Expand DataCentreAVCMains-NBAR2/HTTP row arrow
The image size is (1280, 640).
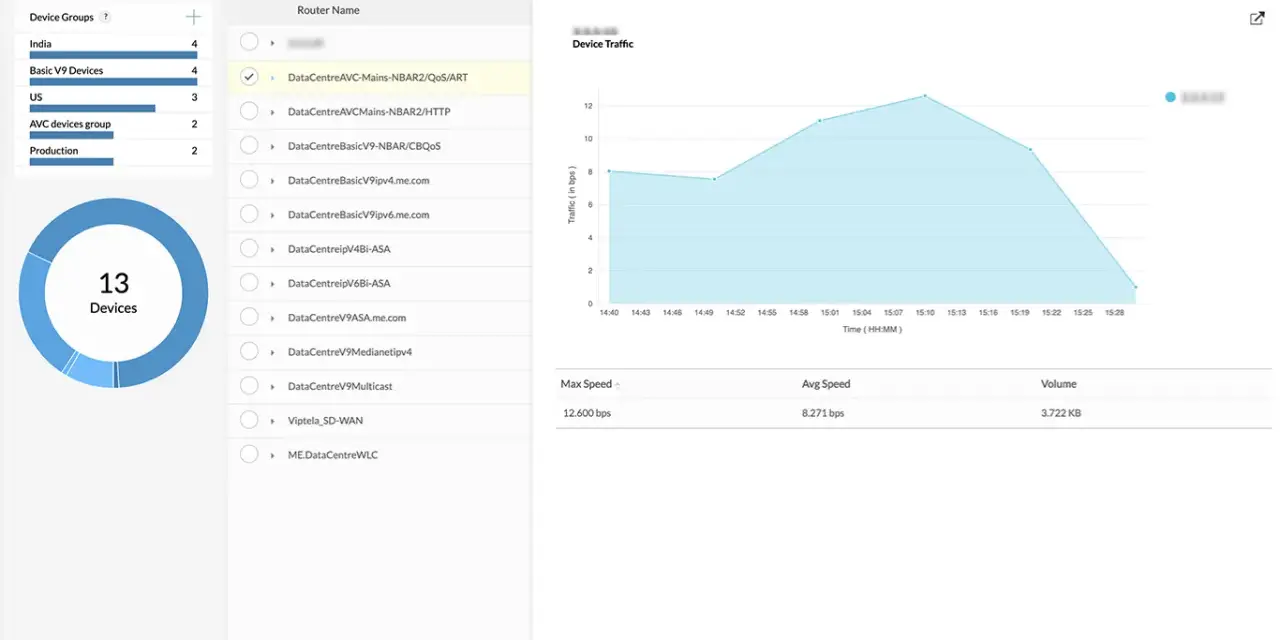272,112
